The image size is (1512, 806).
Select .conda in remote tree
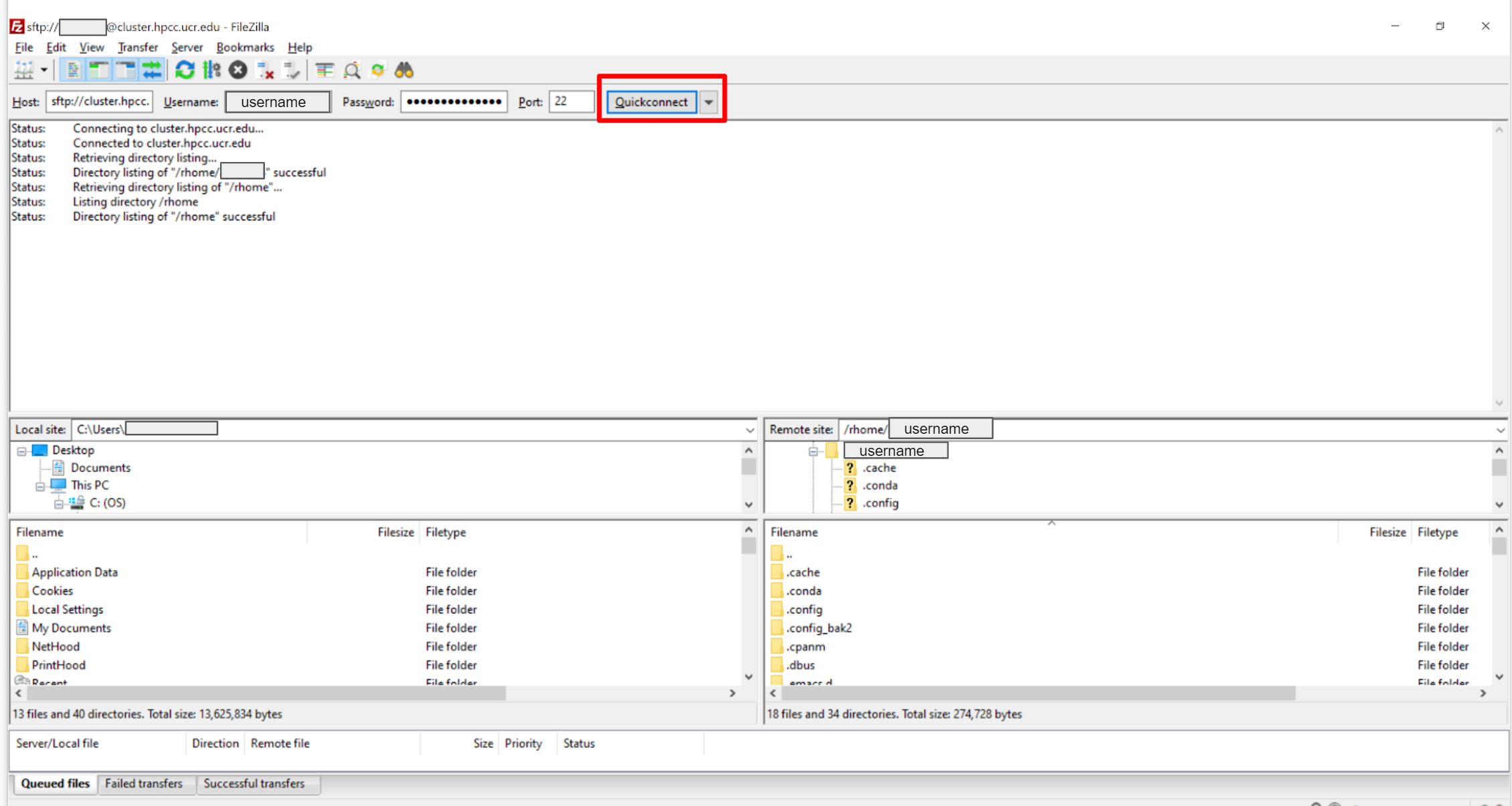pyautogui.click(x=880, y=485)
